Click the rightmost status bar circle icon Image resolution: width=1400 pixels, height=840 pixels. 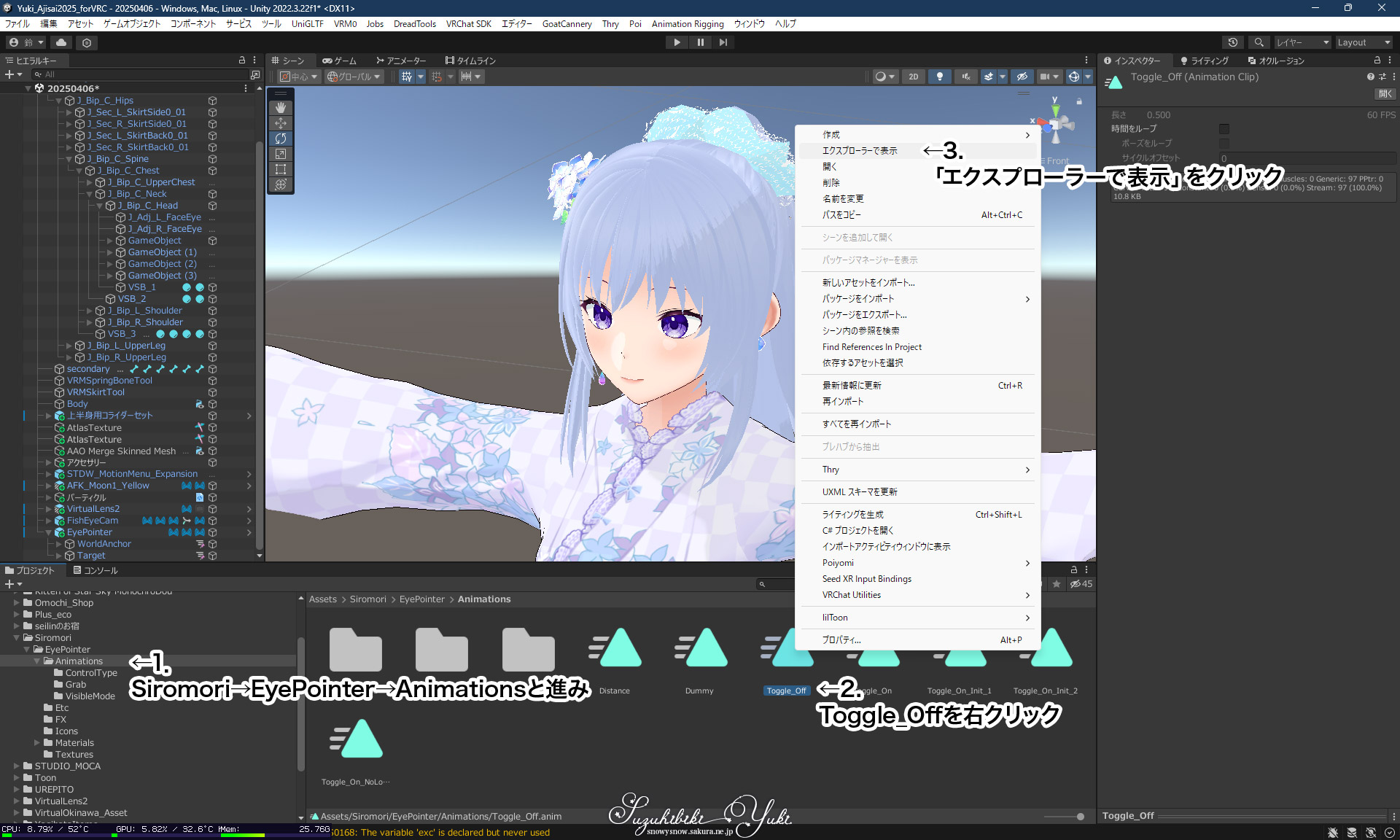click(x=1390, y=833)
